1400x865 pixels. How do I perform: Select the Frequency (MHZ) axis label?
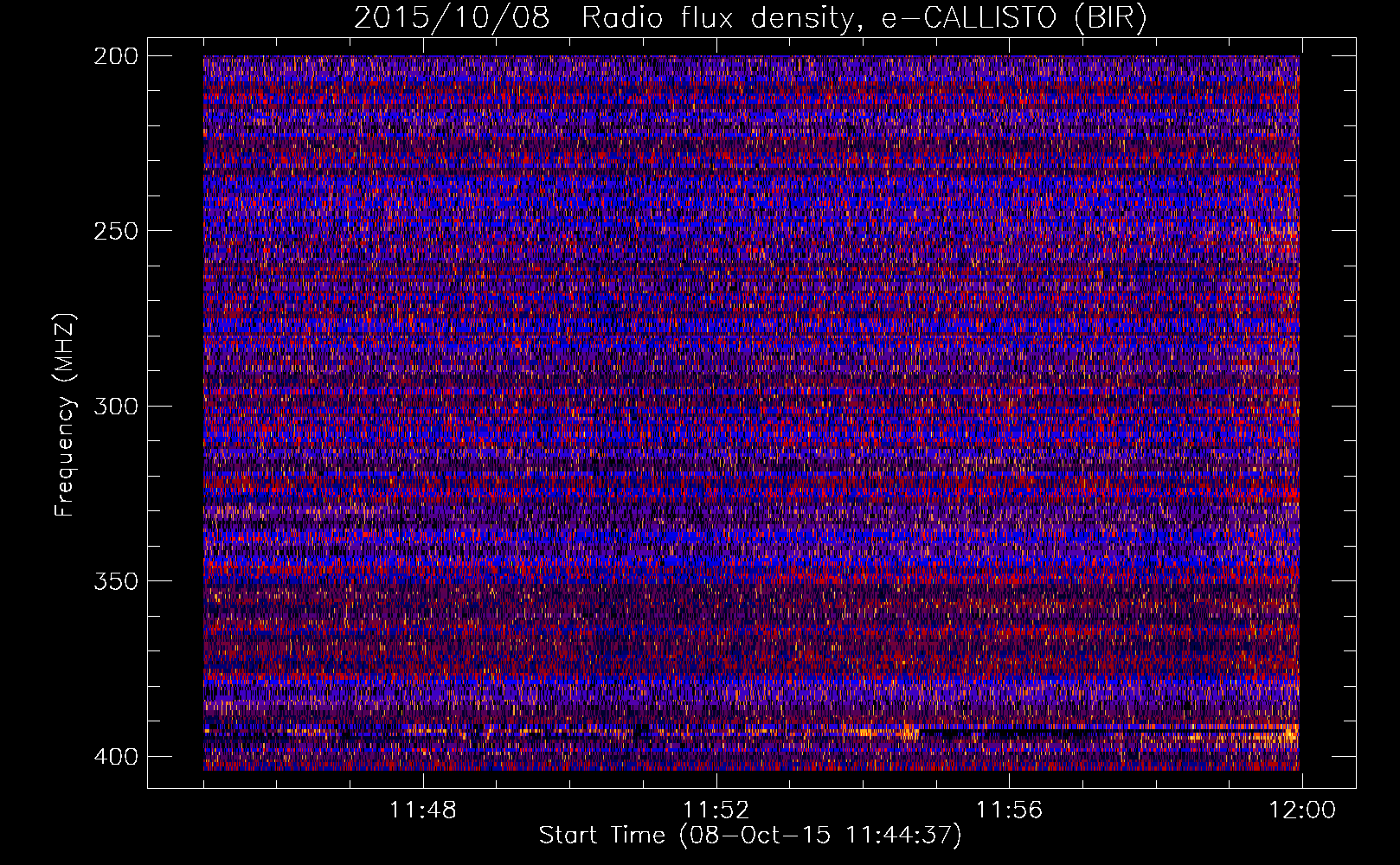pos(65,413)
